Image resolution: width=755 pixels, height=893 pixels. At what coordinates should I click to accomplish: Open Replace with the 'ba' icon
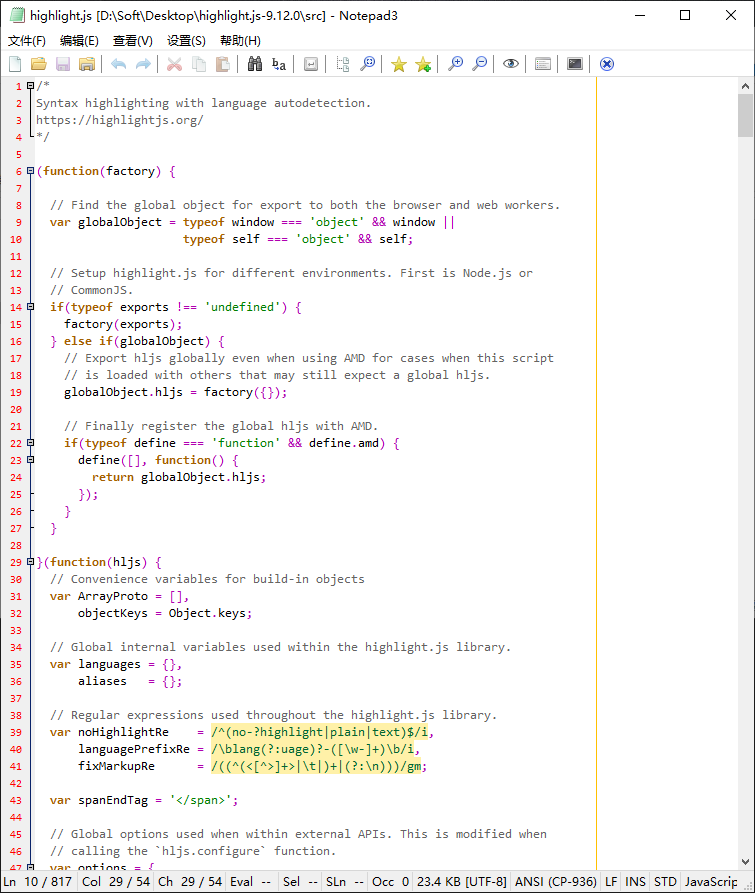[x=279, y=64]
